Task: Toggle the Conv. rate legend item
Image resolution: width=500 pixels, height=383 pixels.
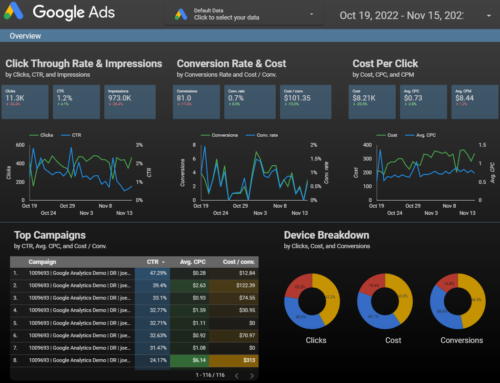Action: 262,135
